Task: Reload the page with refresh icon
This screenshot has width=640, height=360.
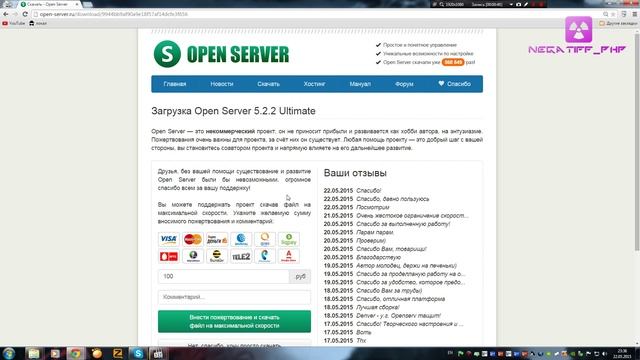Action: click(25, 14)
